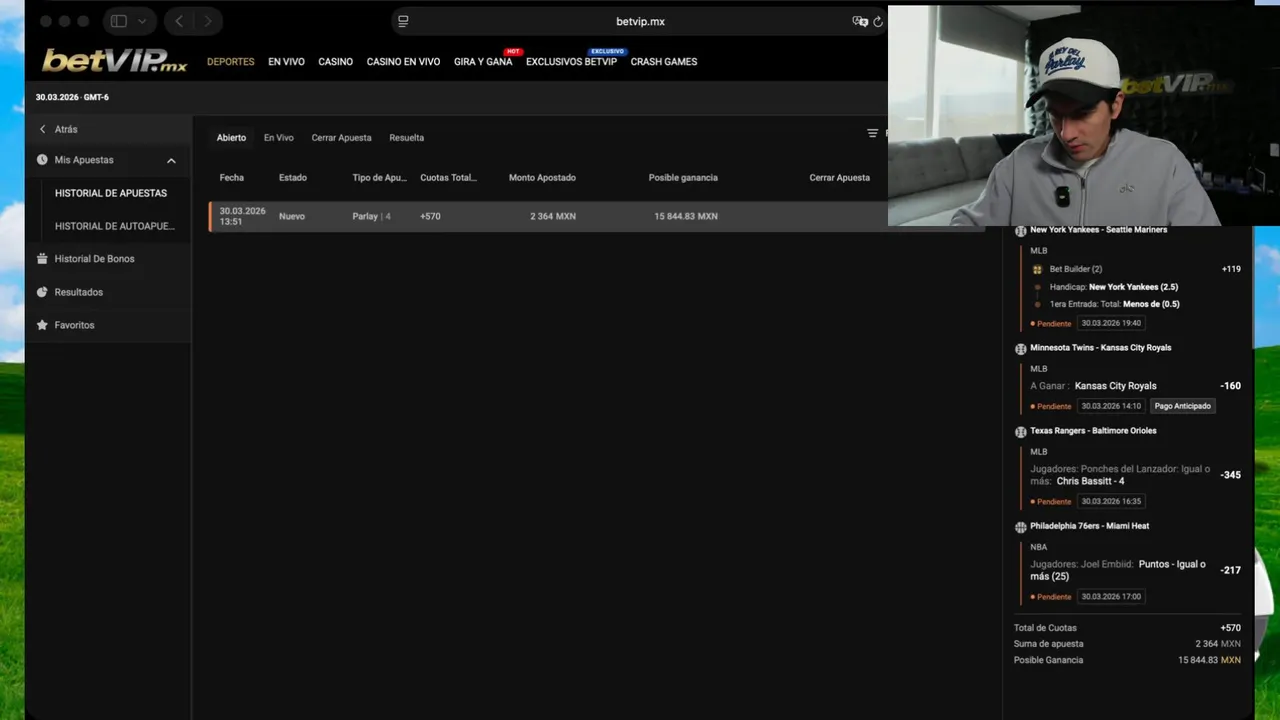Image resolution: width=1280 pixels, height=720 pixels.
Task: Go forward with the browser forward arrow
Action: point(208,21)
